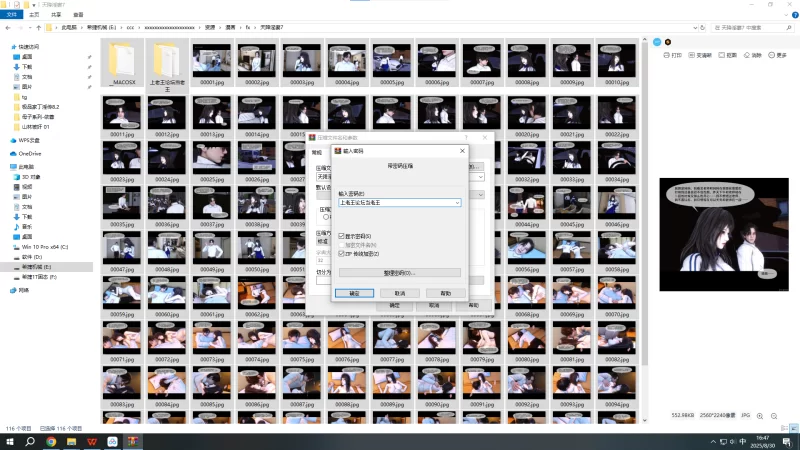Click the file list vertical scrollbar
Viewport: 800px width, 450px height.
pos(644,204)
